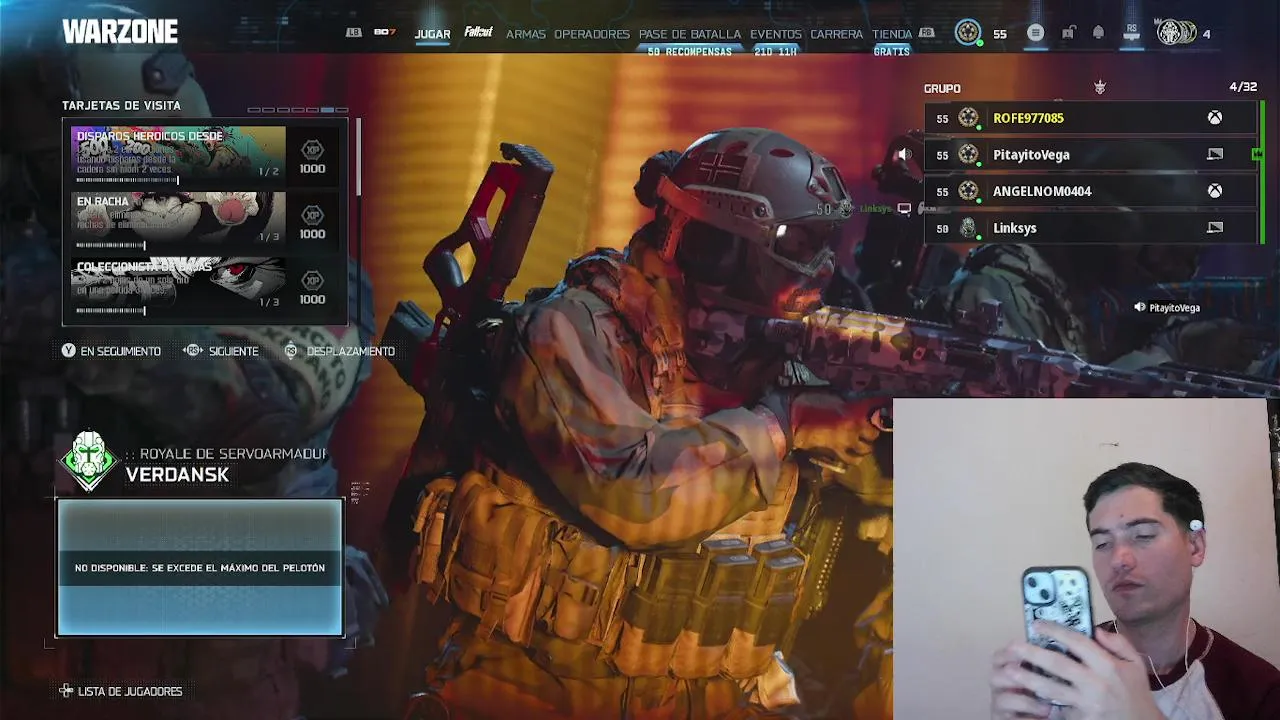Click the En Seguimiento button
The height and width of the screenshot is (720, 1280).
point(111,351)
